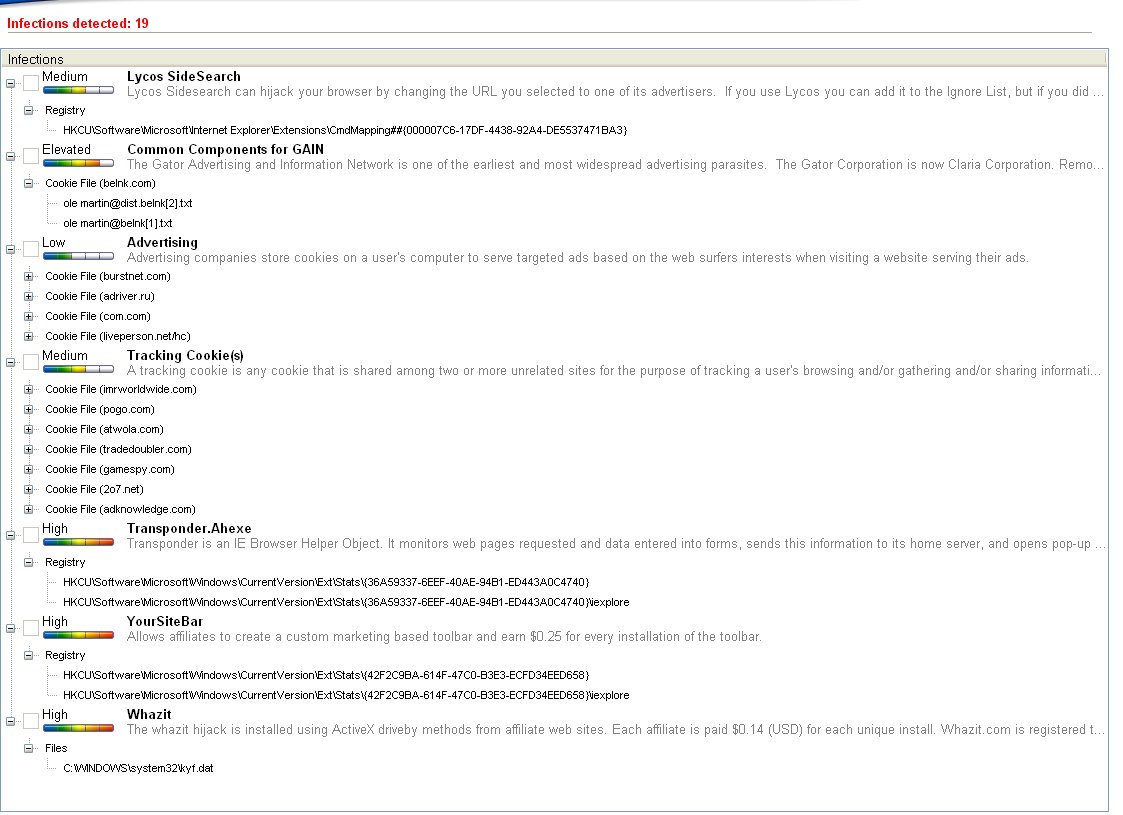Check the Lycos SideSearch infection checkbox

(31, 83)
